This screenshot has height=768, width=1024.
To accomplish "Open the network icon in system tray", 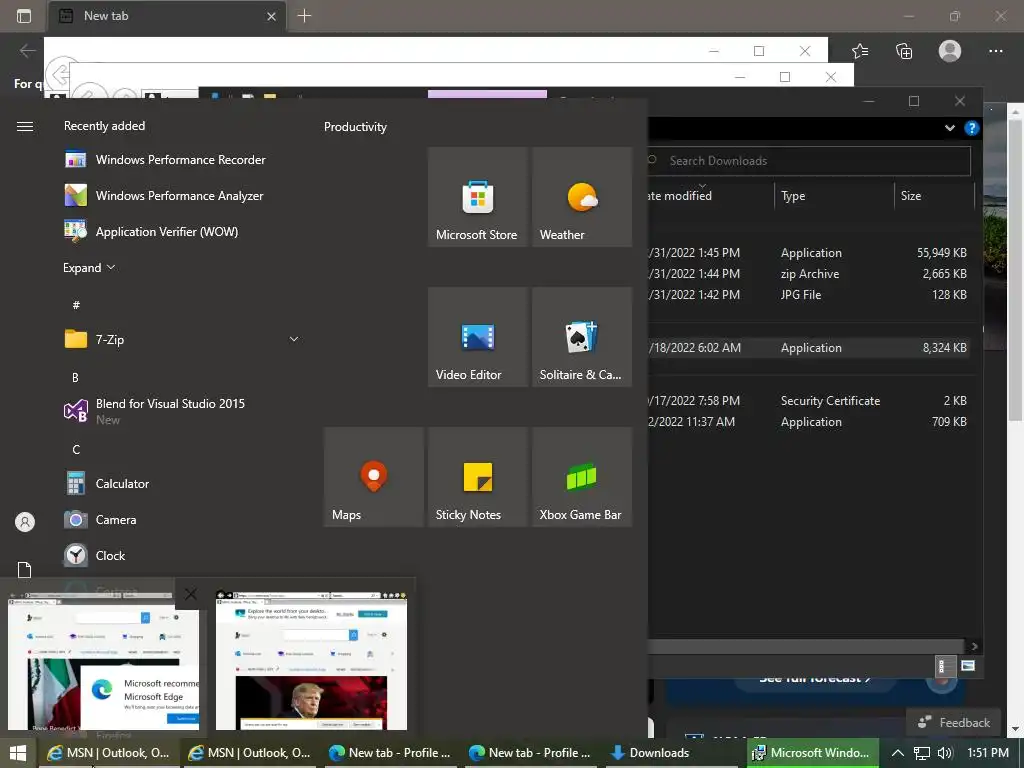I will coord(921,753).
